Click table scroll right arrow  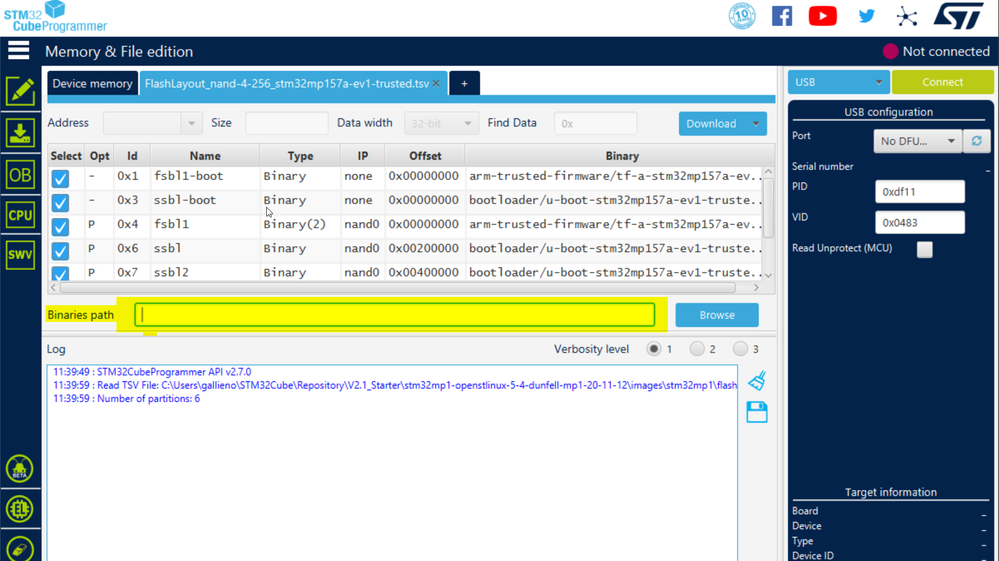point(756,288)
